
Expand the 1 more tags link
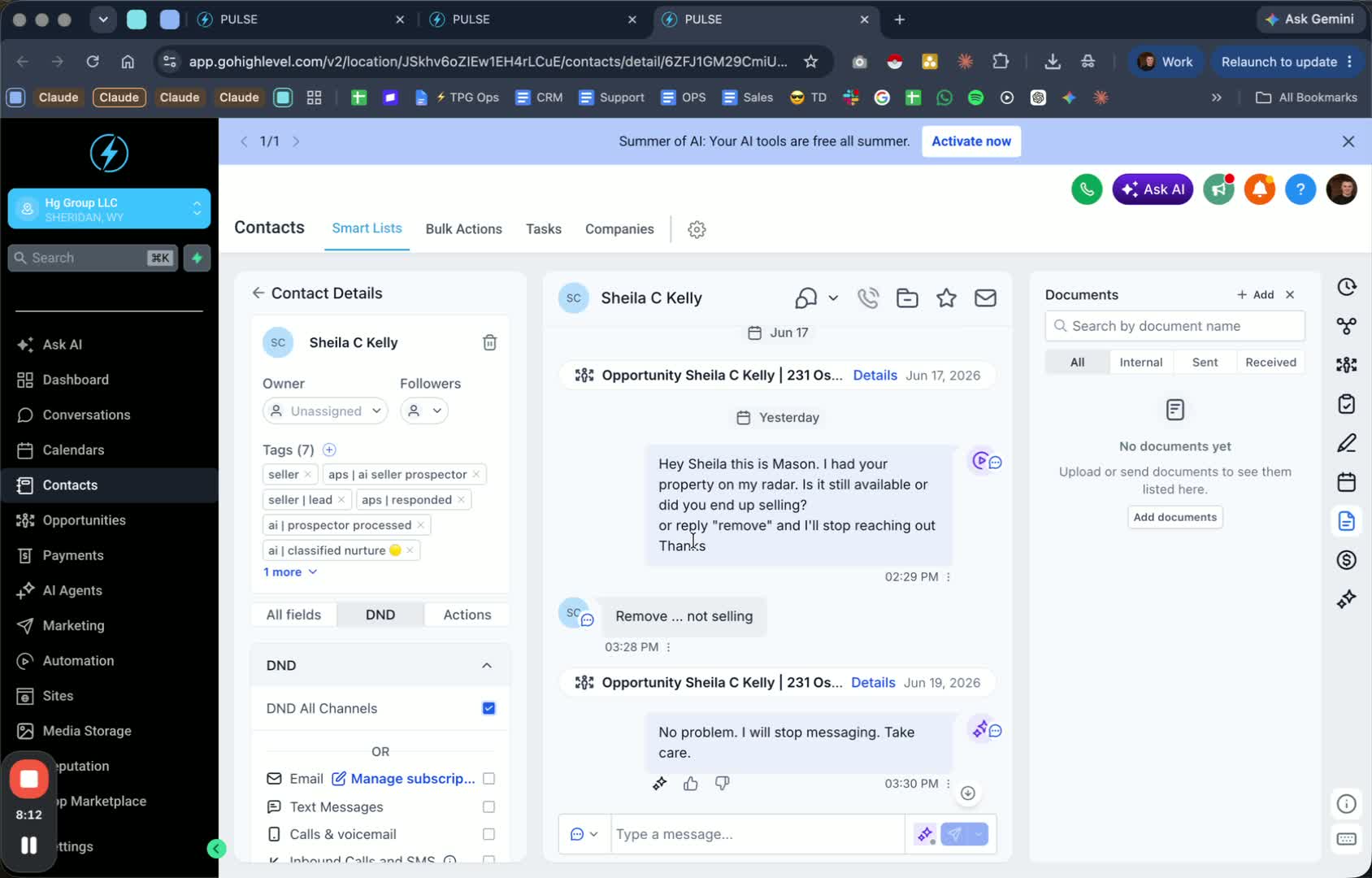pos(290,572)
